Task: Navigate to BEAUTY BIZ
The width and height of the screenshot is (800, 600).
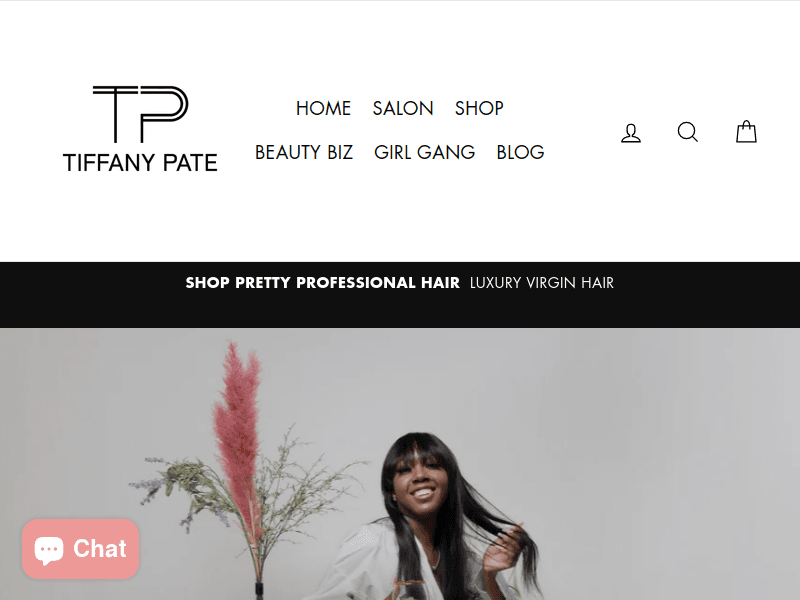Action: [x=304, y=152]
